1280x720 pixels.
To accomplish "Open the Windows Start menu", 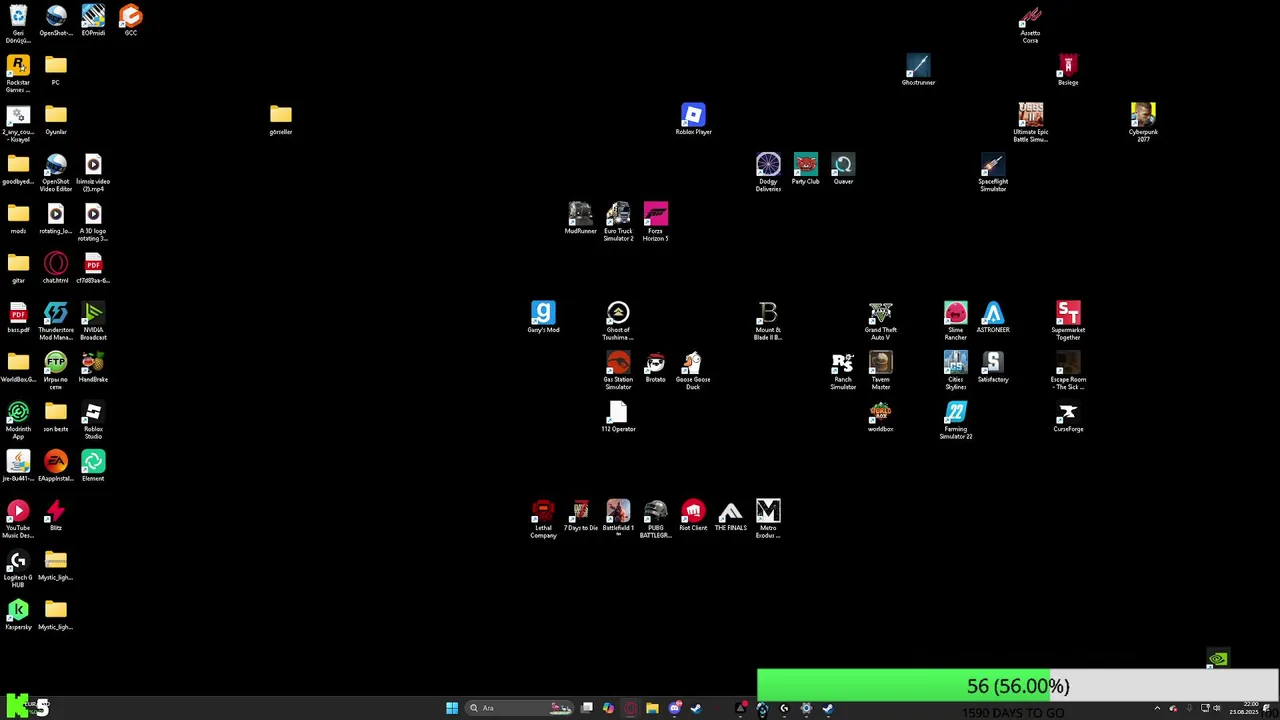I will (452, 708).
